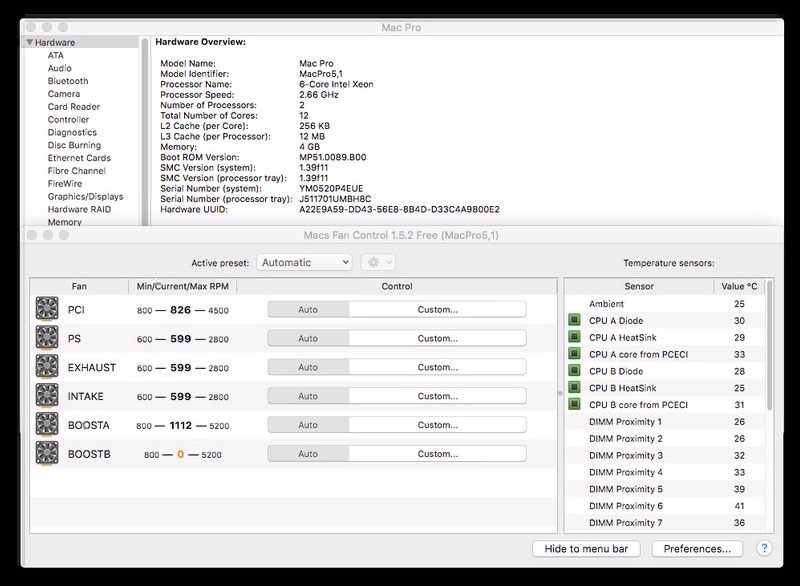Image resolution: width=800 pixels, height=586 pixels.
Task: Click the Value °C column header
Action: pos(739,286)
